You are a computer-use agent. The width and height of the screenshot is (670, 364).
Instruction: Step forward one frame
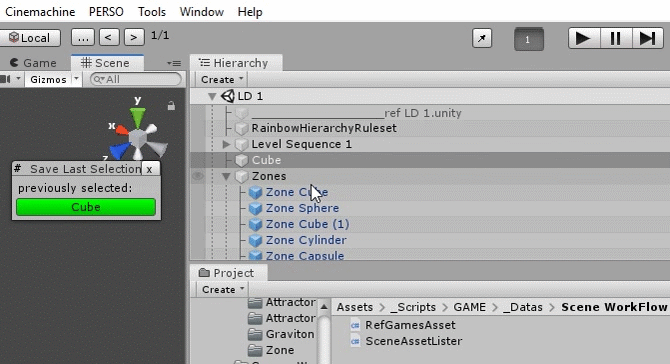tap(648, 38)
